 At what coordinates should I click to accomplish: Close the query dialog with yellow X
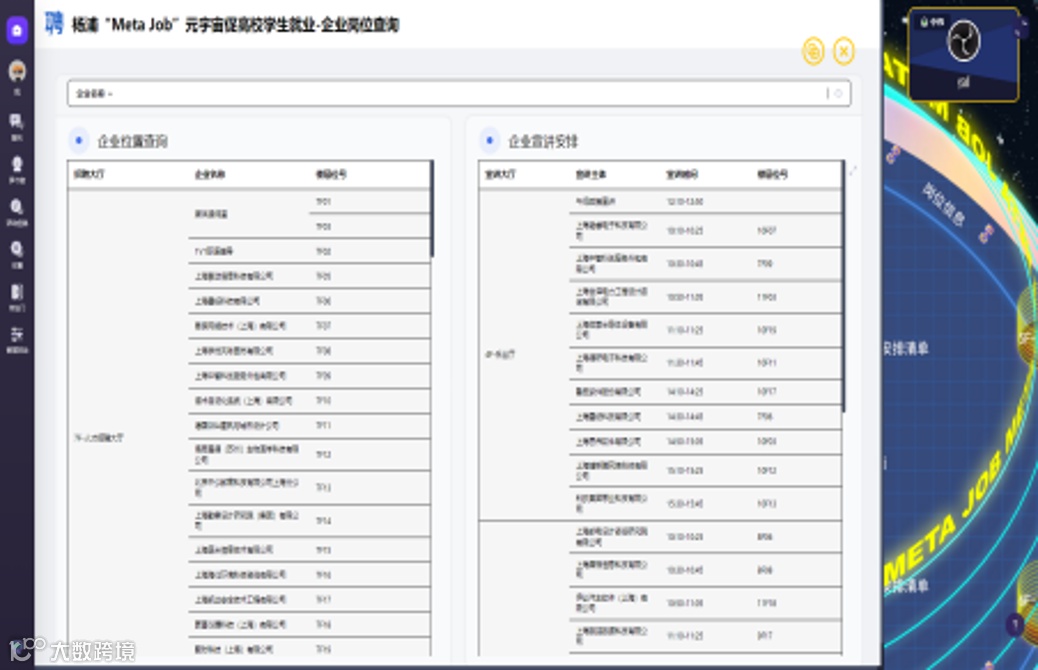(x=843, y=52)
